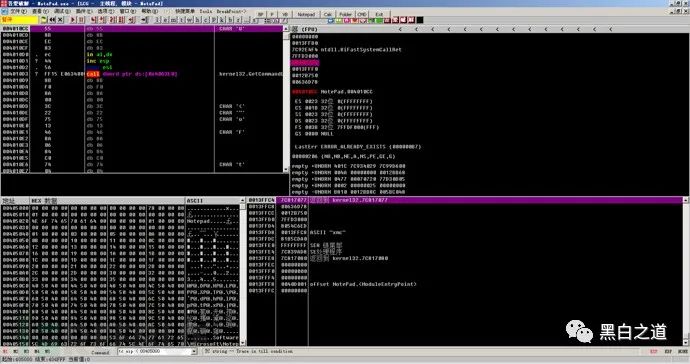
Task: Open Memory map with 'm' button
Action: pos(174,20)
